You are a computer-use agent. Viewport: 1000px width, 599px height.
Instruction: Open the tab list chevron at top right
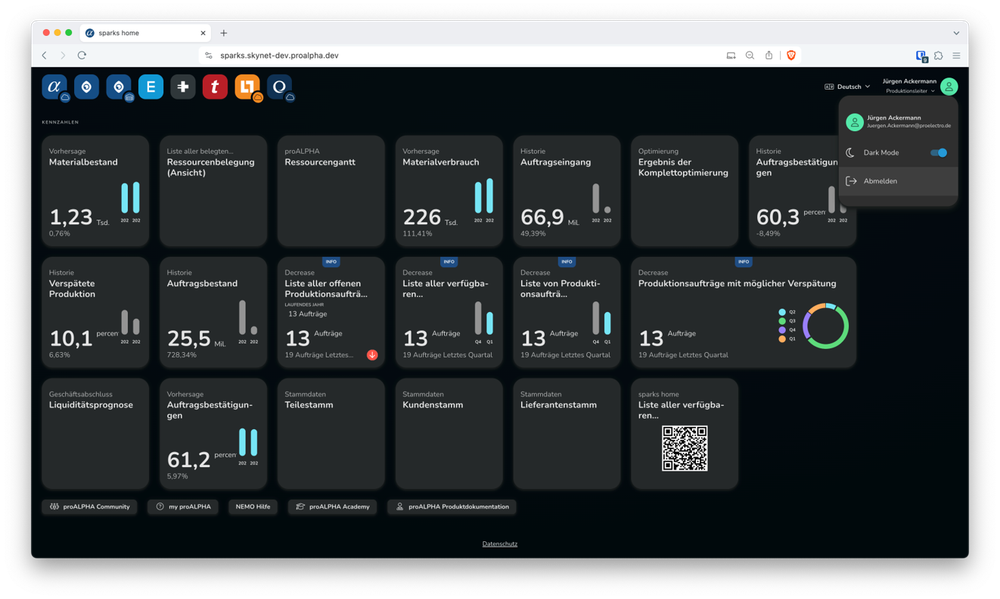(x=956, y=33)
